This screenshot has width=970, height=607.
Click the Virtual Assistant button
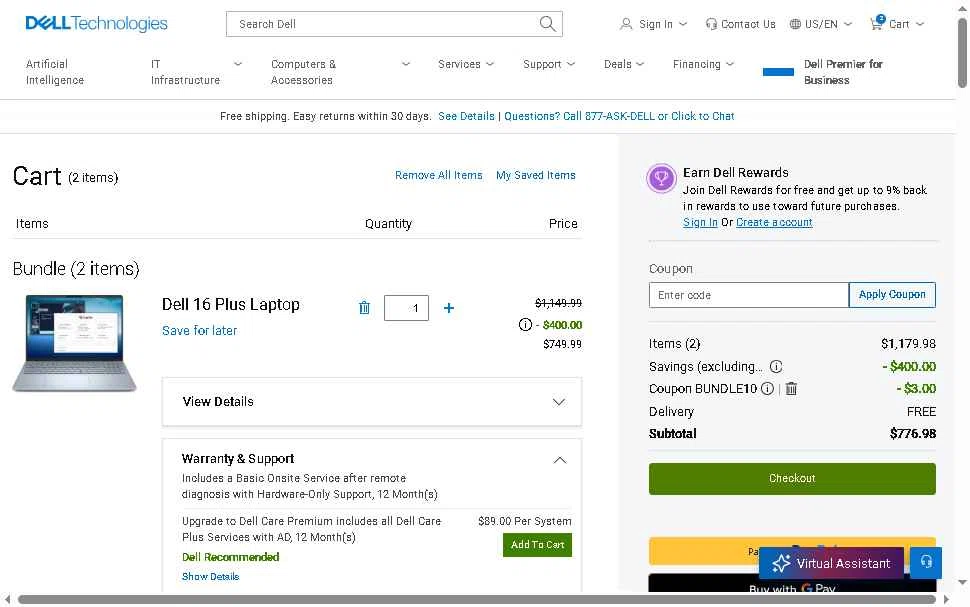coord(831,563)
